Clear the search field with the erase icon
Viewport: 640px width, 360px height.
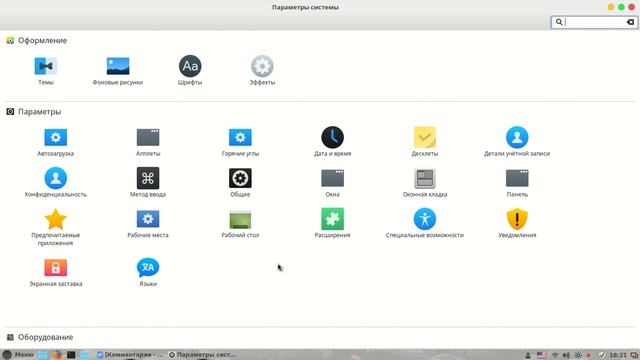630,22
